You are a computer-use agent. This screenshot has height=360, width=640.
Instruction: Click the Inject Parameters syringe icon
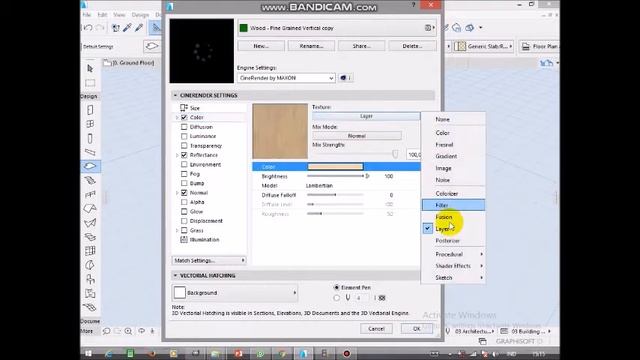coord(139,28)
